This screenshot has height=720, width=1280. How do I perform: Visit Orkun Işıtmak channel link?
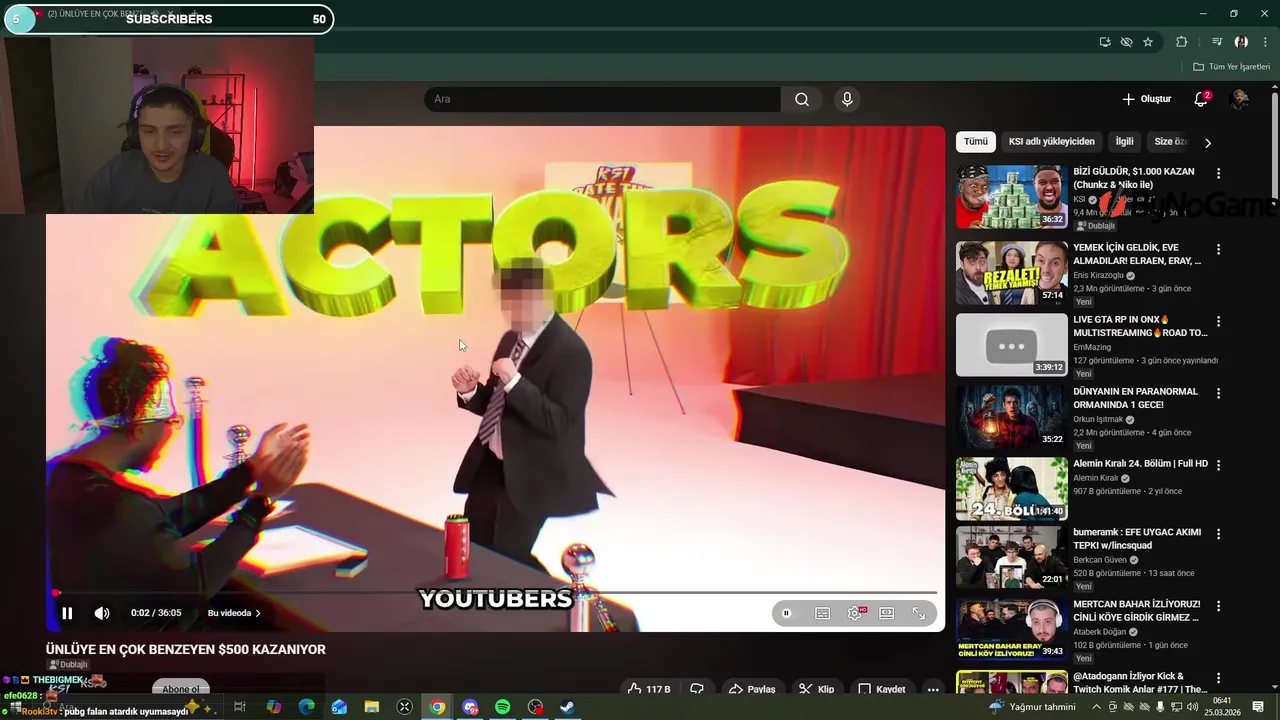click(x=1097, y=419)
